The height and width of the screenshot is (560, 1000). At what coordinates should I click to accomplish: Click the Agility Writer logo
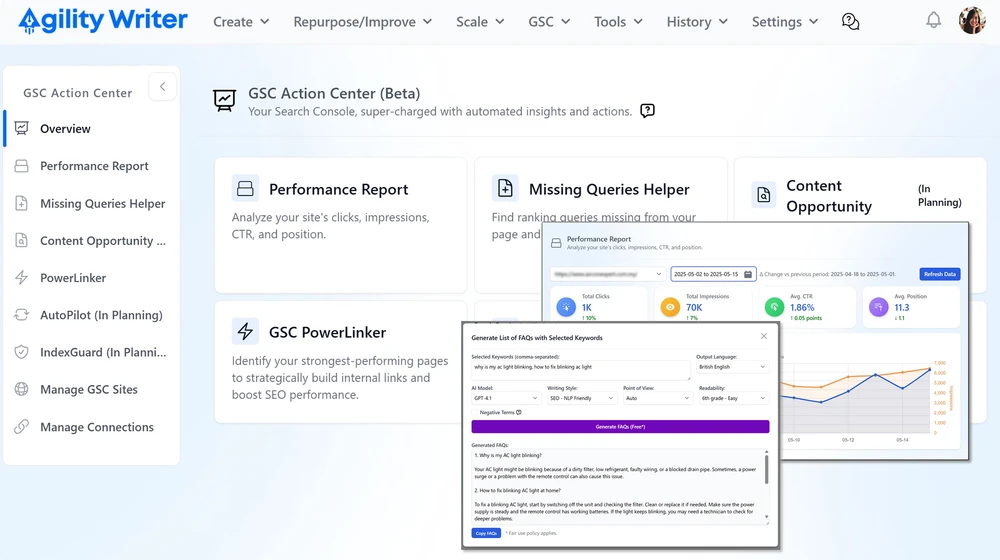tap(103, 20)
